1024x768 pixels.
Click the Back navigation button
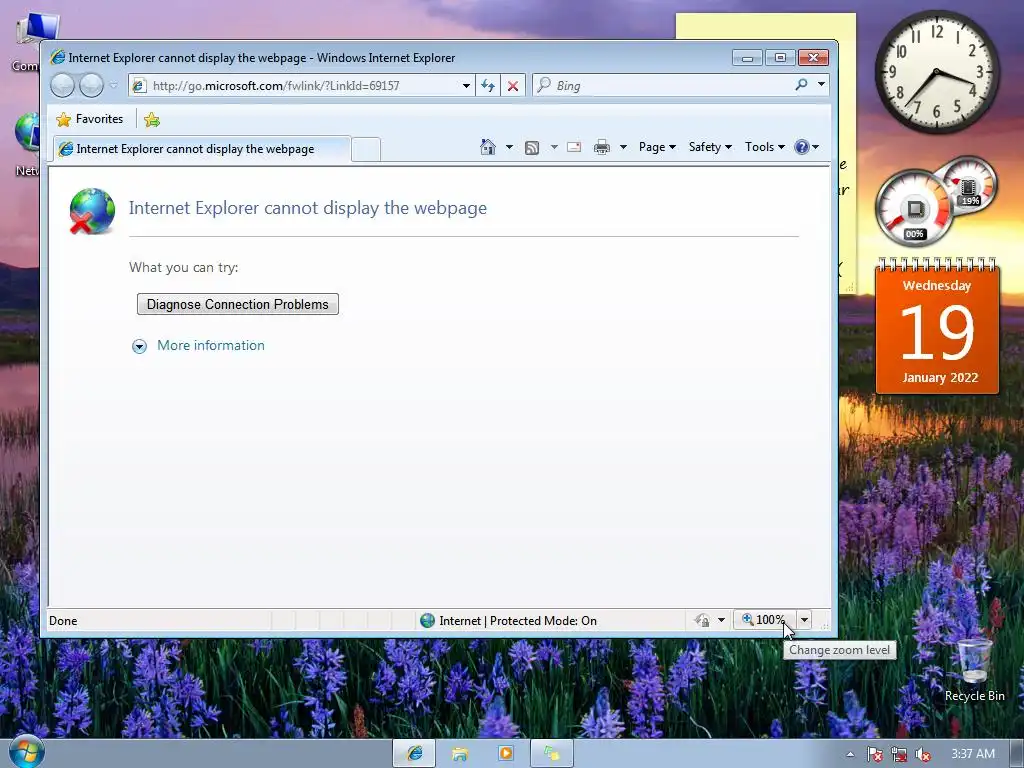pyautogui.click(x=63, y=86)
